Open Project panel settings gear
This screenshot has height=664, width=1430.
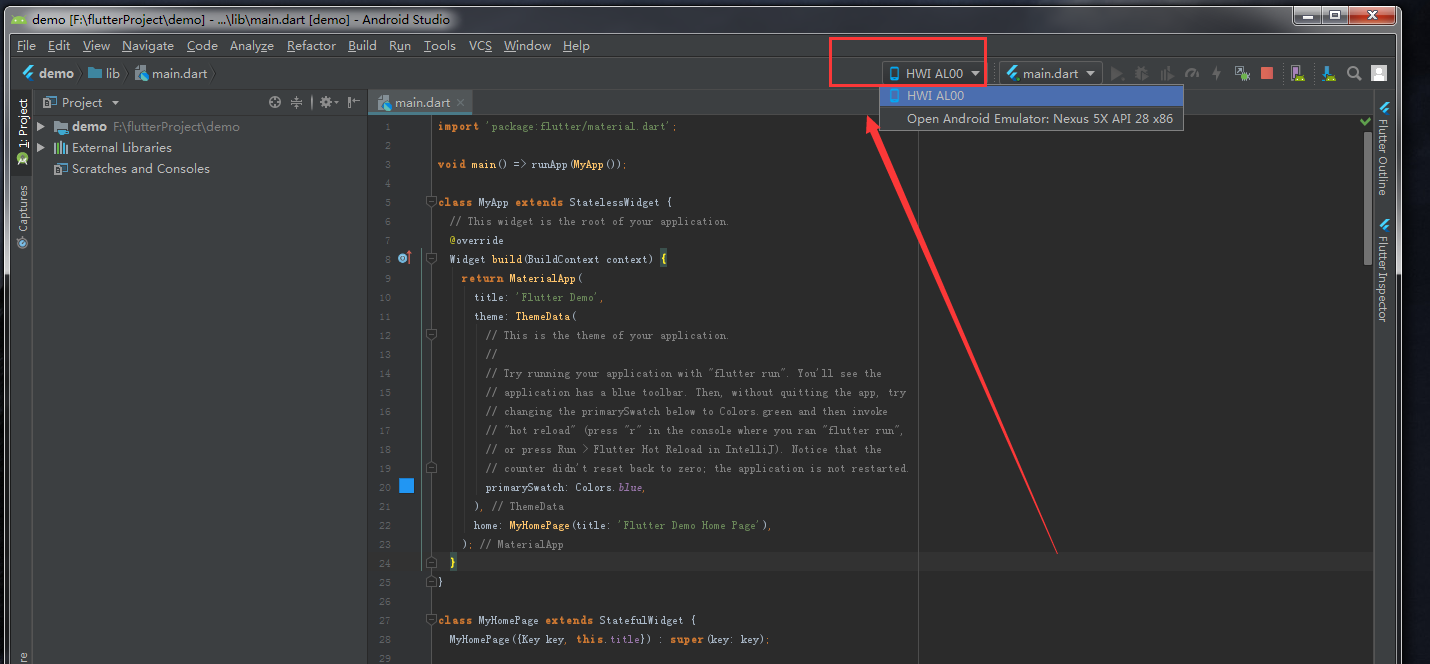point(328,102)
